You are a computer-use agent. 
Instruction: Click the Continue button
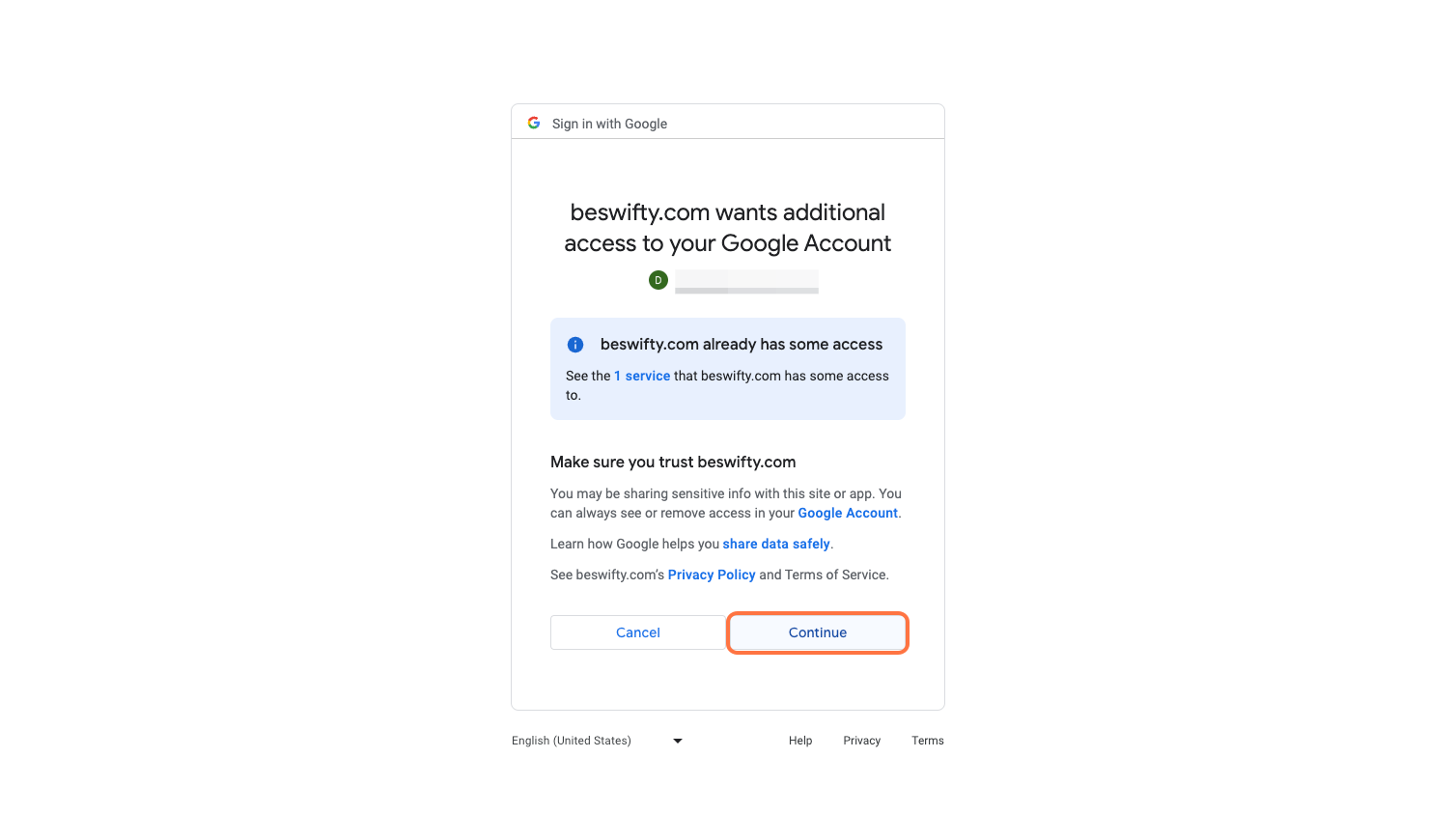tap(818, 632)
